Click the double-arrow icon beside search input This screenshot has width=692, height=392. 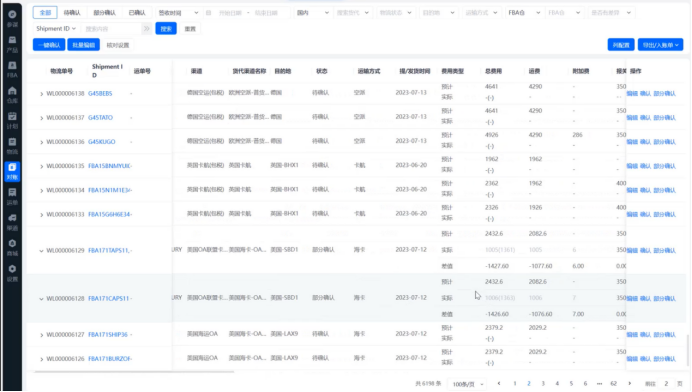(x=147, y=29)
